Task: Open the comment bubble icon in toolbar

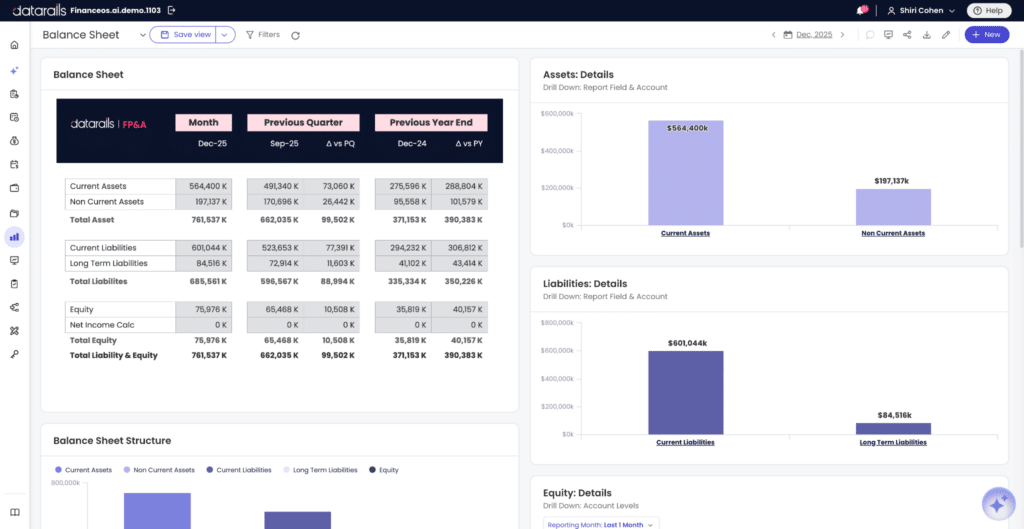Action: point(869,35)
